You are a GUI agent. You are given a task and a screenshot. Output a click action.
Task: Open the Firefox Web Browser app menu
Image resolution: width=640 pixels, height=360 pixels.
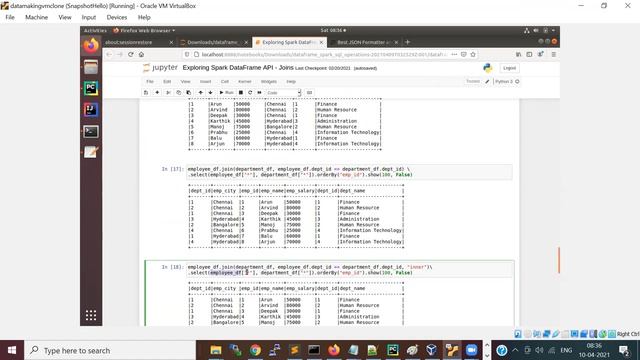tap(144, 31)
